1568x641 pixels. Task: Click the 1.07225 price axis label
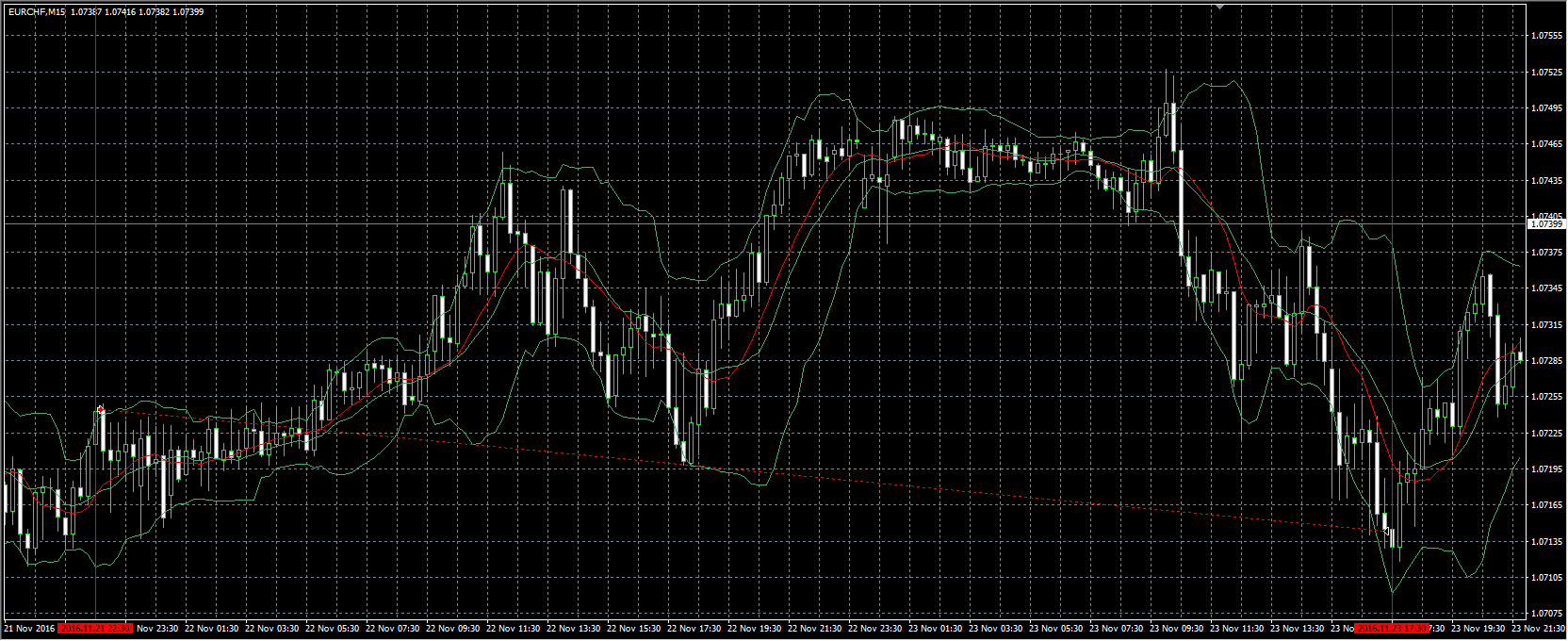point(1547,434)
